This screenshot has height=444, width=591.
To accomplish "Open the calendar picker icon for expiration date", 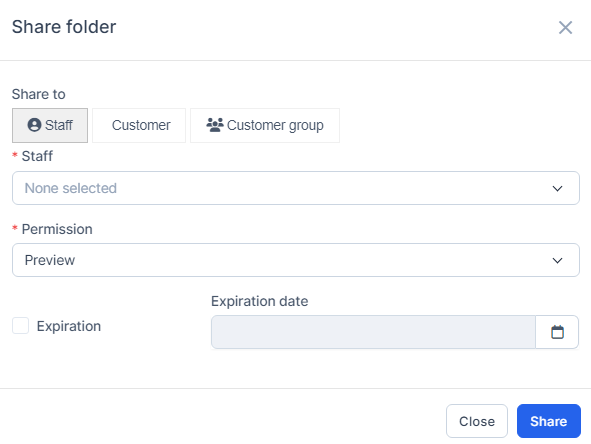I will 557,332.
